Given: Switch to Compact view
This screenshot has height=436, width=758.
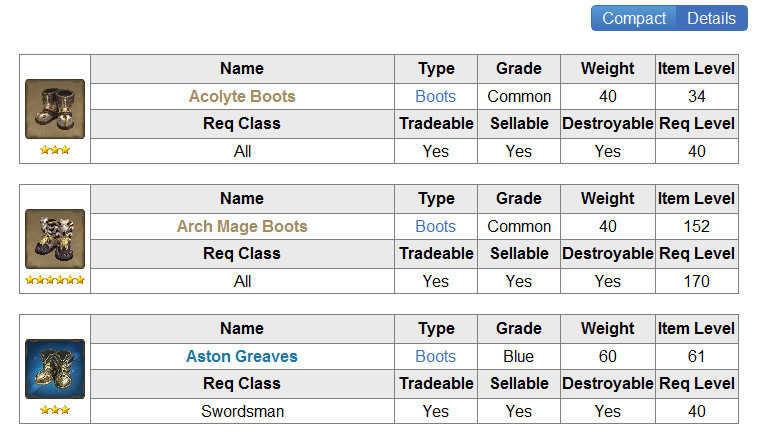Looking at the screenshot, I should [x=634, y=18].
